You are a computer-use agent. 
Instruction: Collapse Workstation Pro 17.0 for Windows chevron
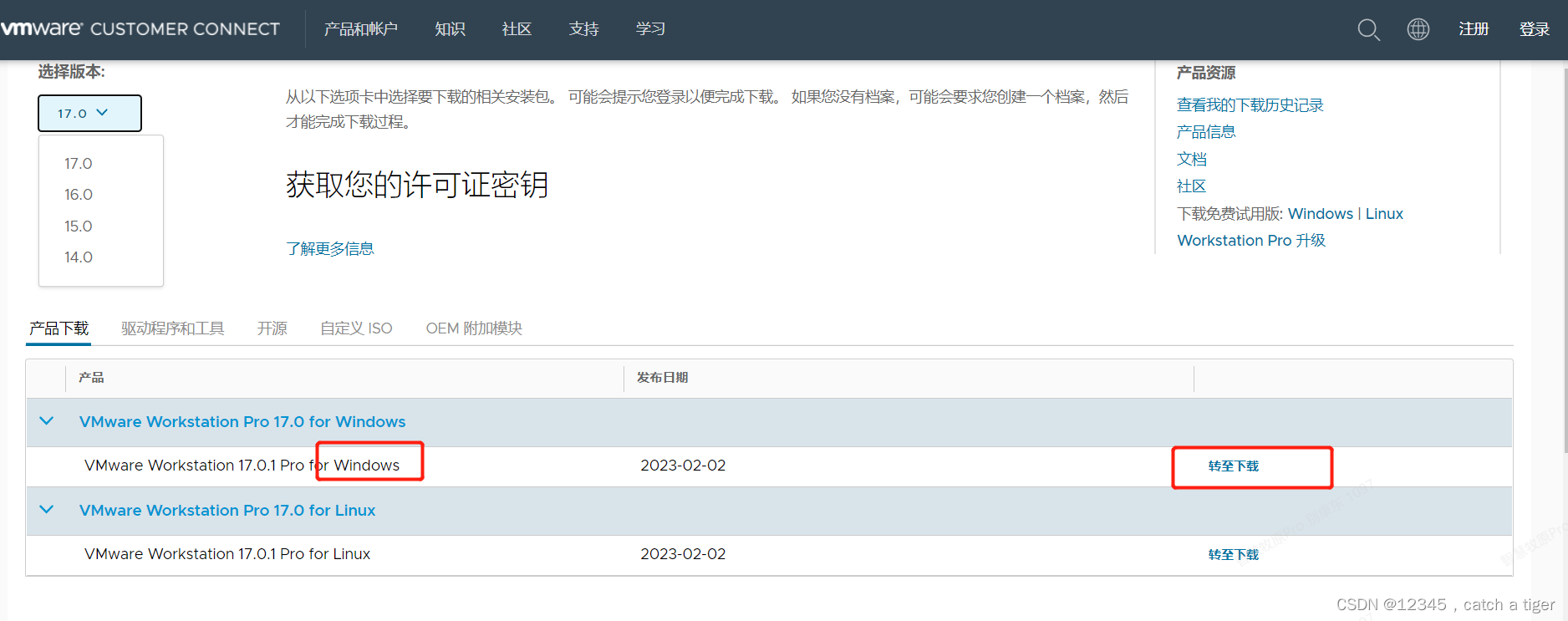point(47,421)
